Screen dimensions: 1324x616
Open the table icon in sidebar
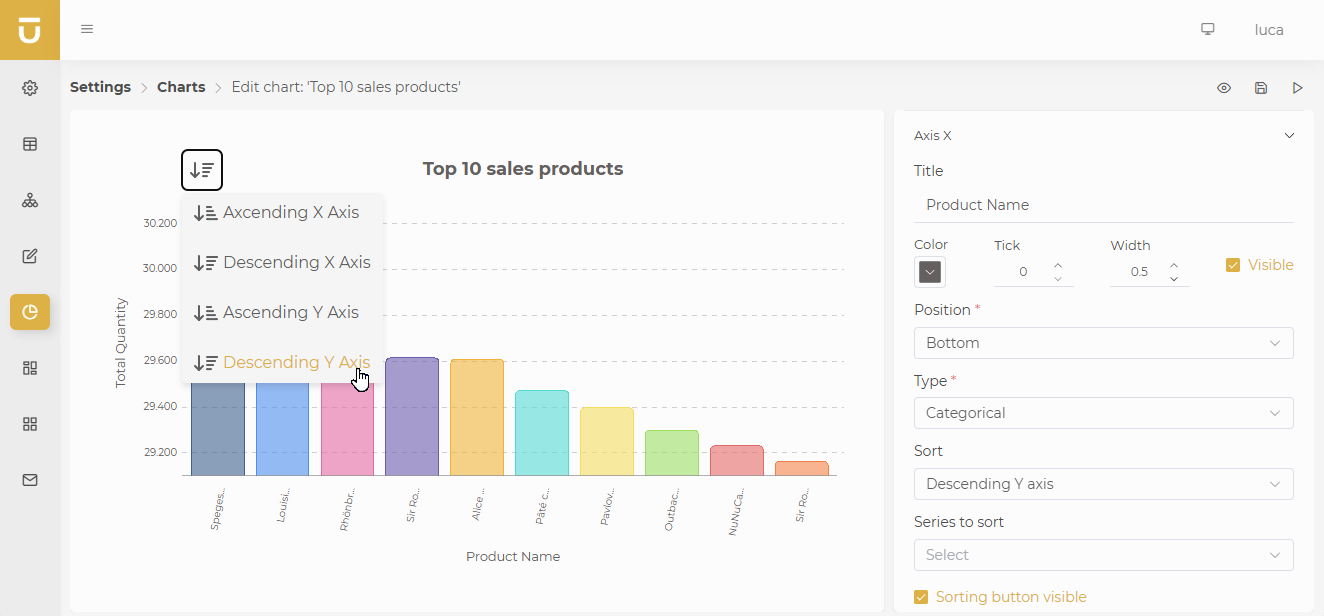[x=30, y=144]
